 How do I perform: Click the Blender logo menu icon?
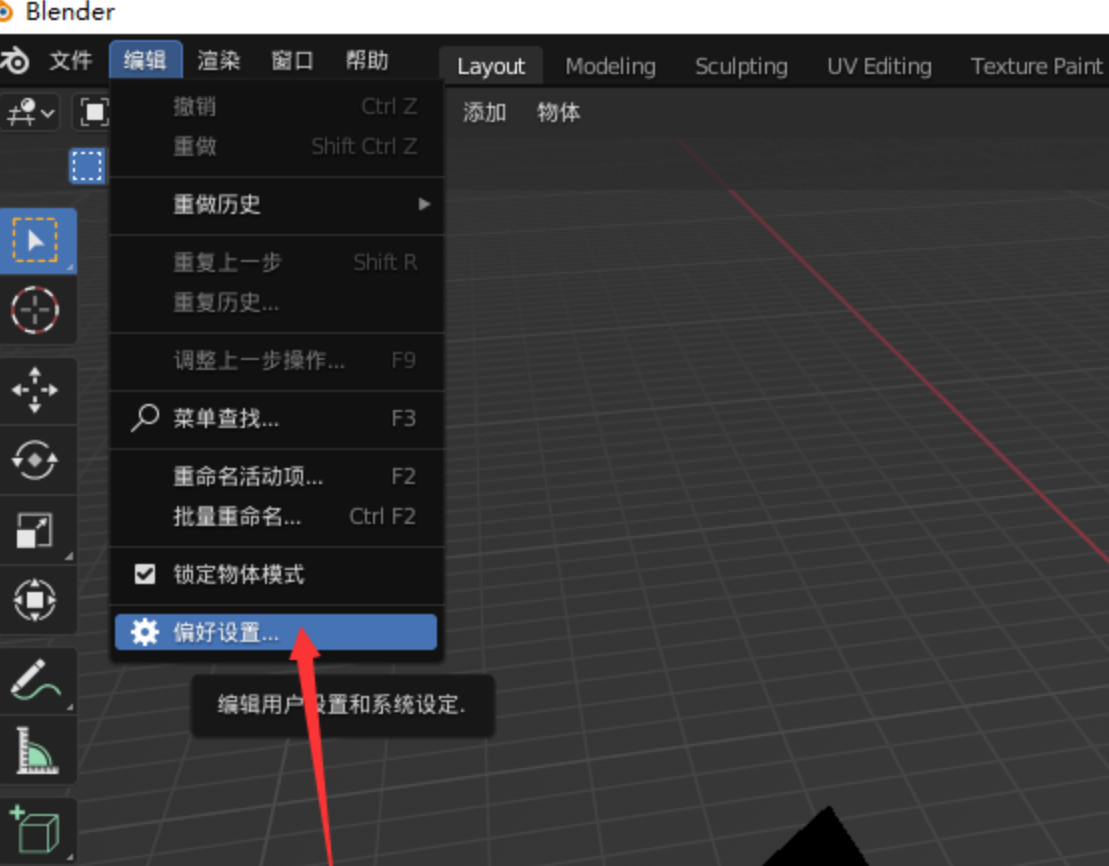coord(14,61)
